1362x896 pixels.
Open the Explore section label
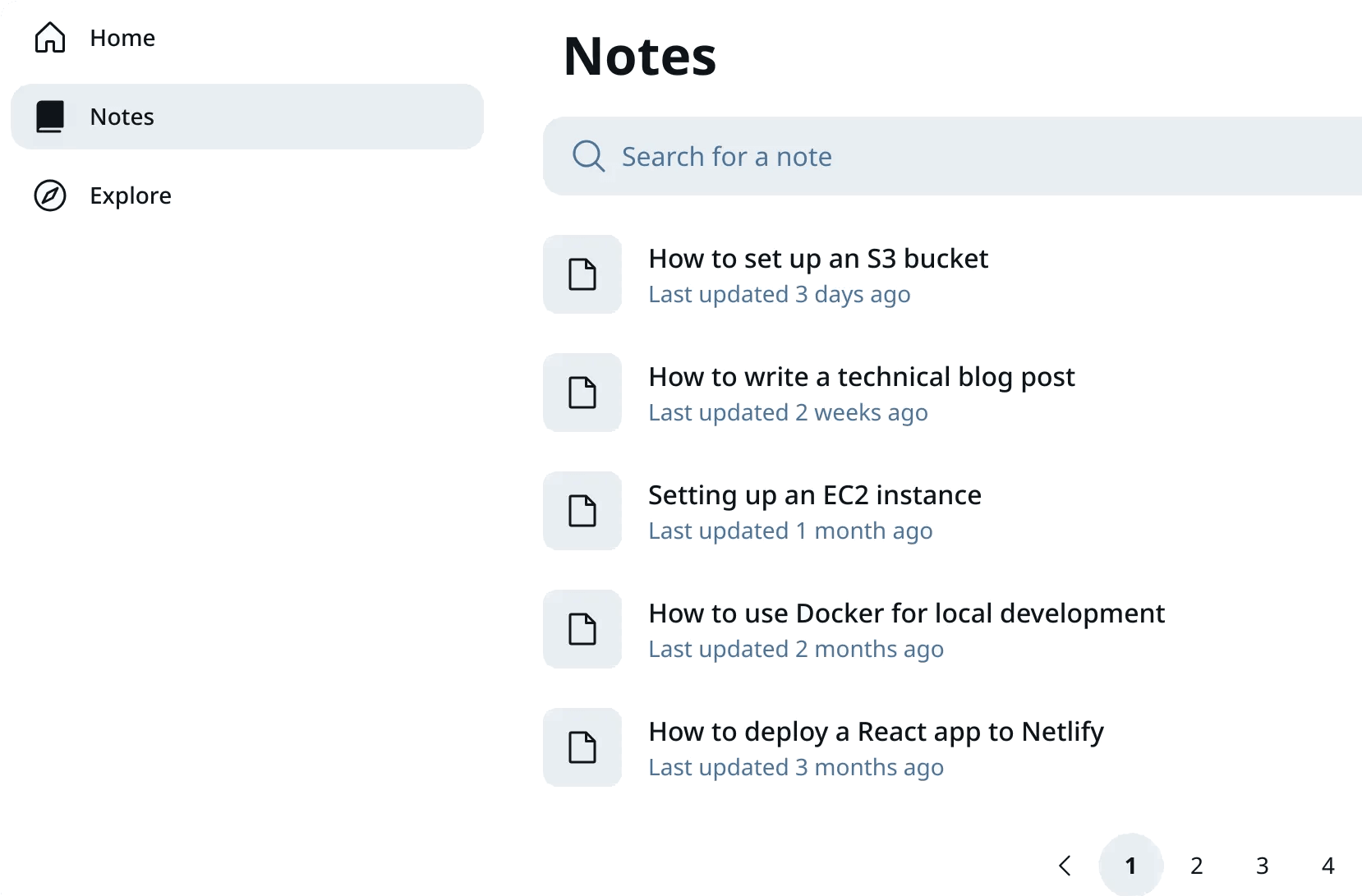pyautogui.click(x=131, y=195)
